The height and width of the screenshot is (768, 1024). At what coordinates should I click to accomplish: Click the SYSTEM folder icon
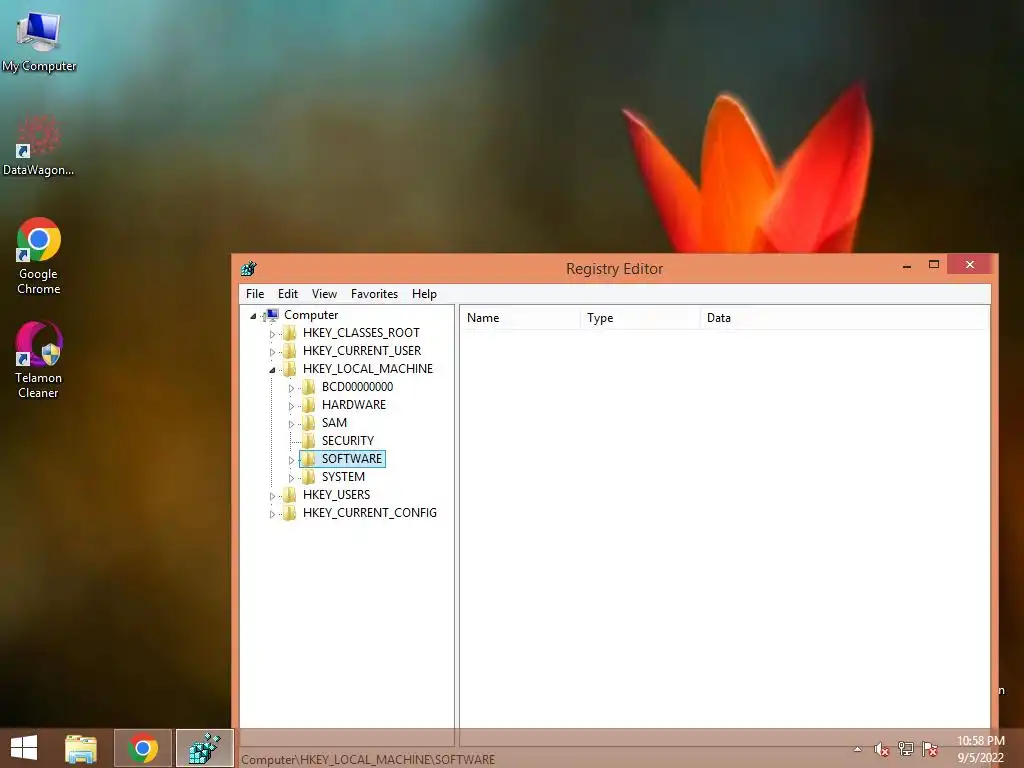coord(308,477)
